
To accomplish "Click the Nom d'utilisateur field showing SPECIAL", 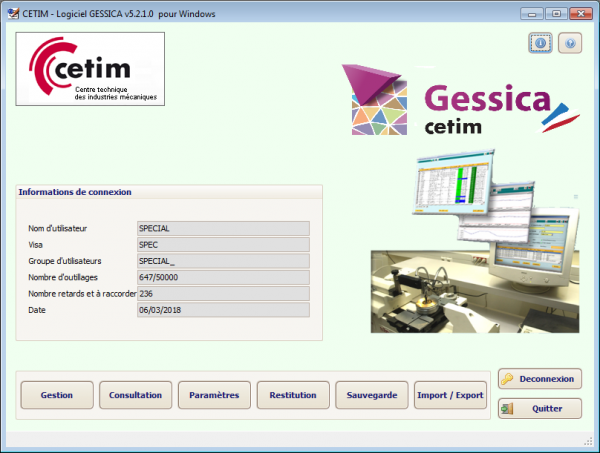I will click(x=223, y=228).
